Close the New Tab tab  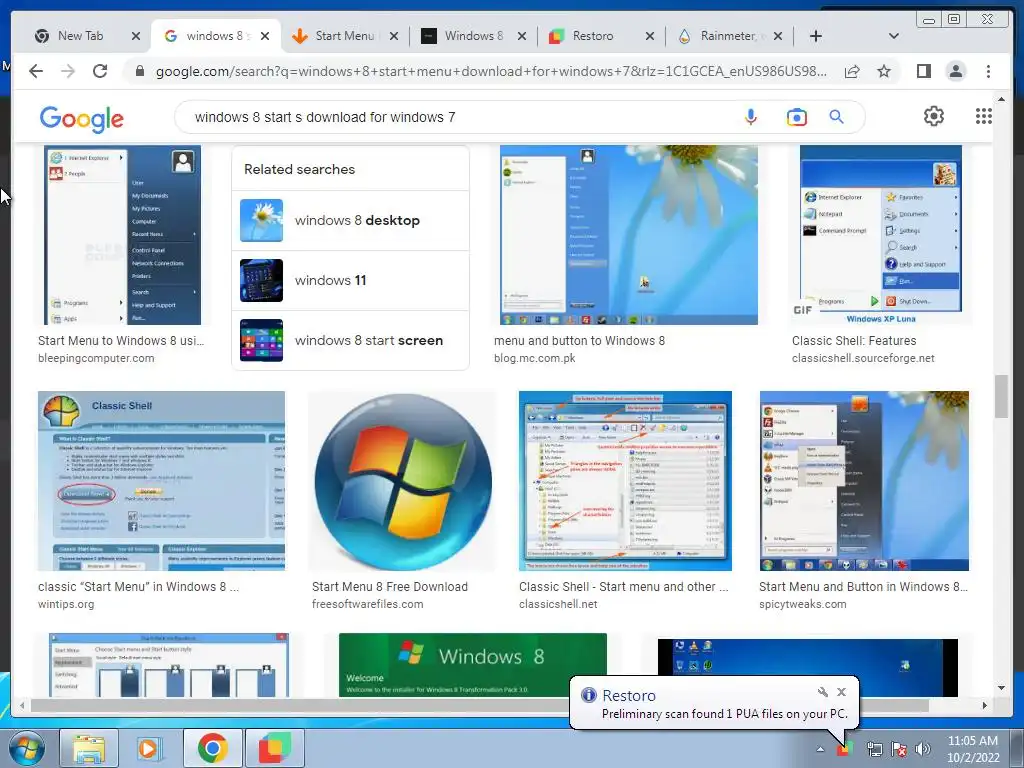point(135,37)
